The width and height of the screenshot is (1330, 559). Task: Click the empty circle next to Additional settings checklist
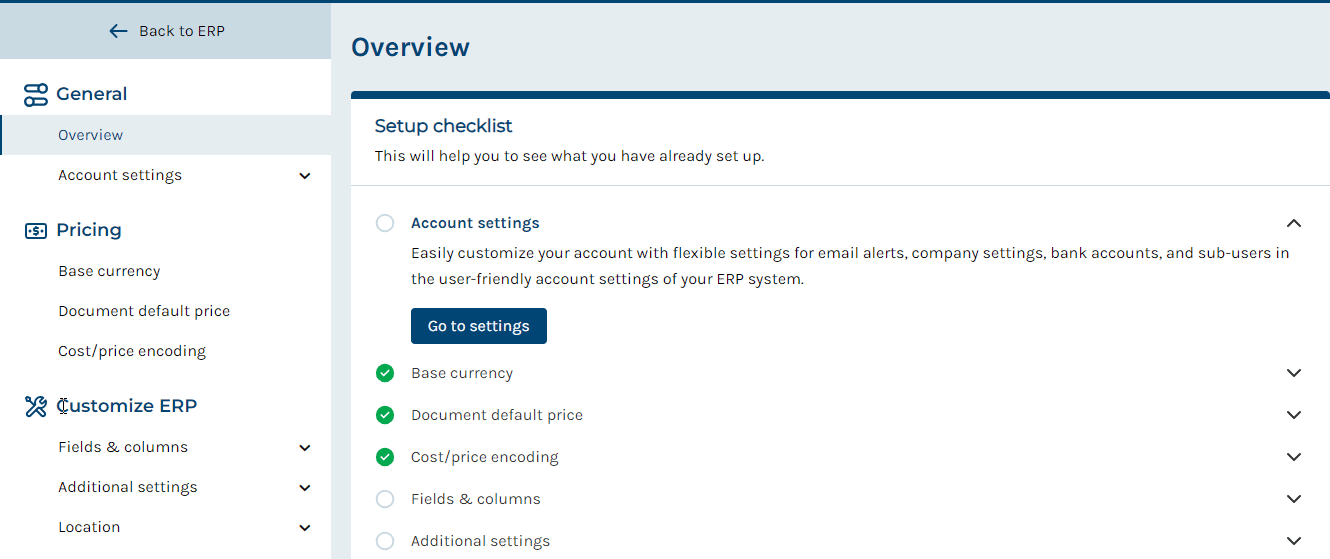[x=385, y=541]
